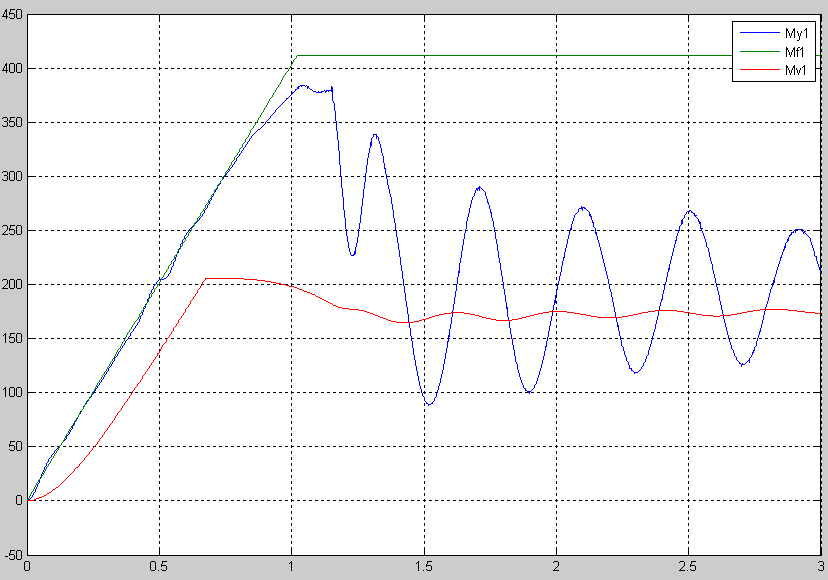Click the red Mv1 curve peak

coord(224,278)
